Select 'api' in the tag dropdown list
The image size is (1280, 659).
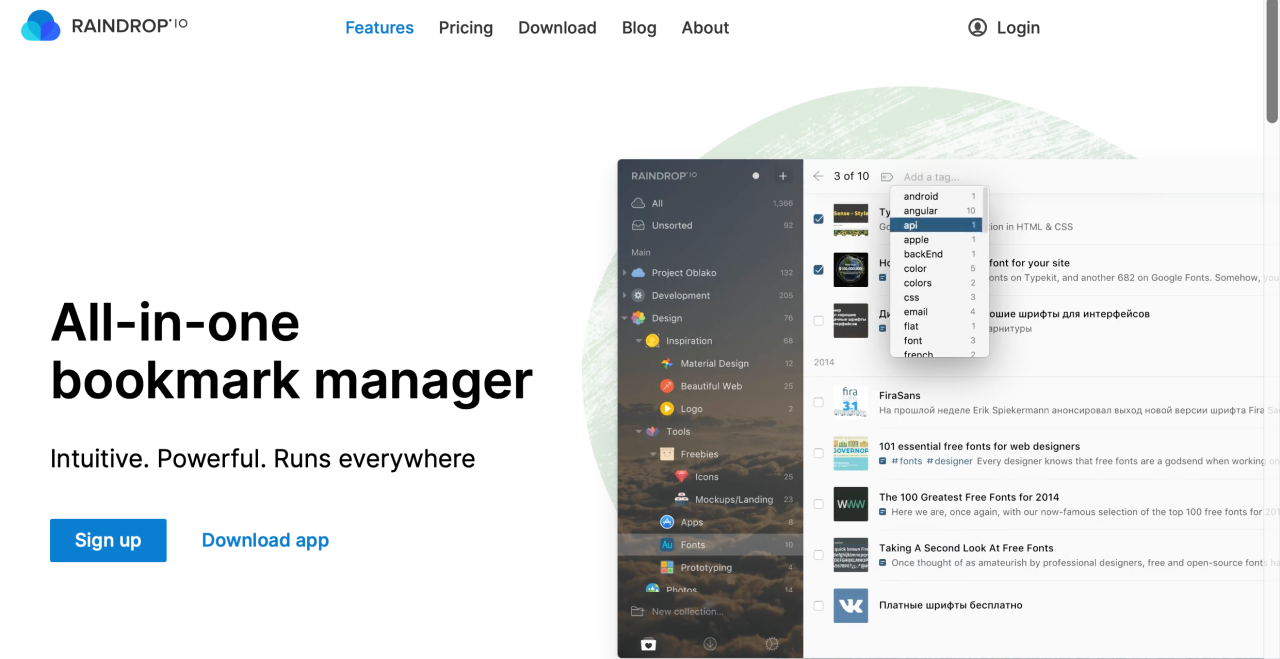936,225
